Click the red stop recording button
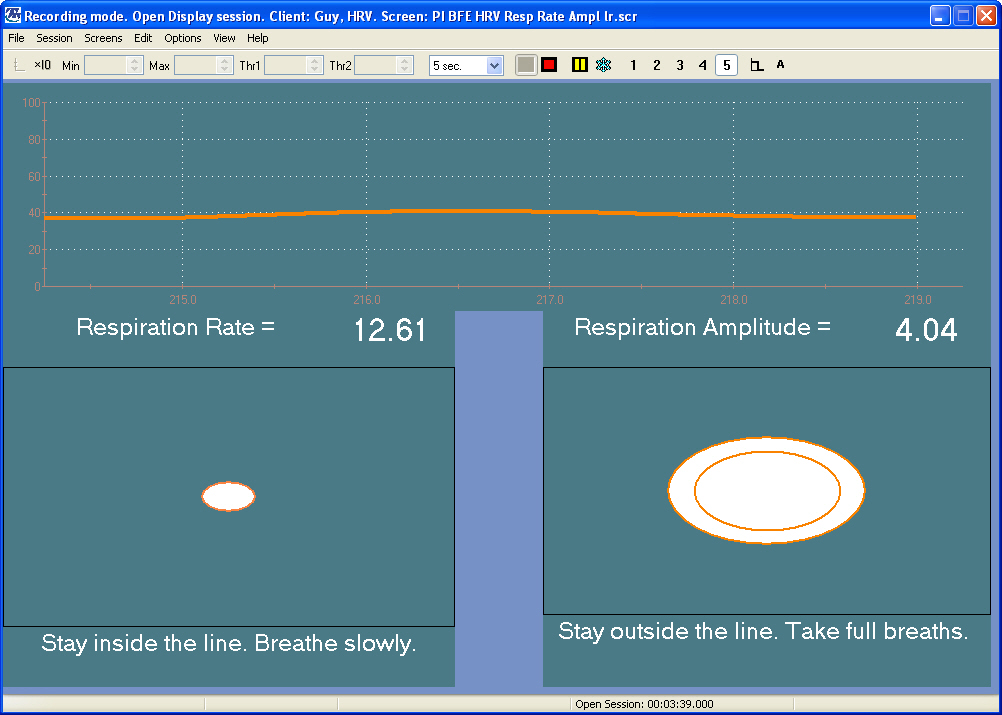This screenshot has height=715, width=1002. (x=549, y=65)
